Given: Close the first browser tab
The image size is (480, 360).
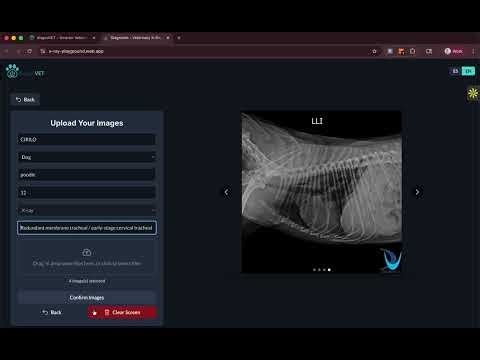Looking at the screenshot, I should click(x=94, y=38).
